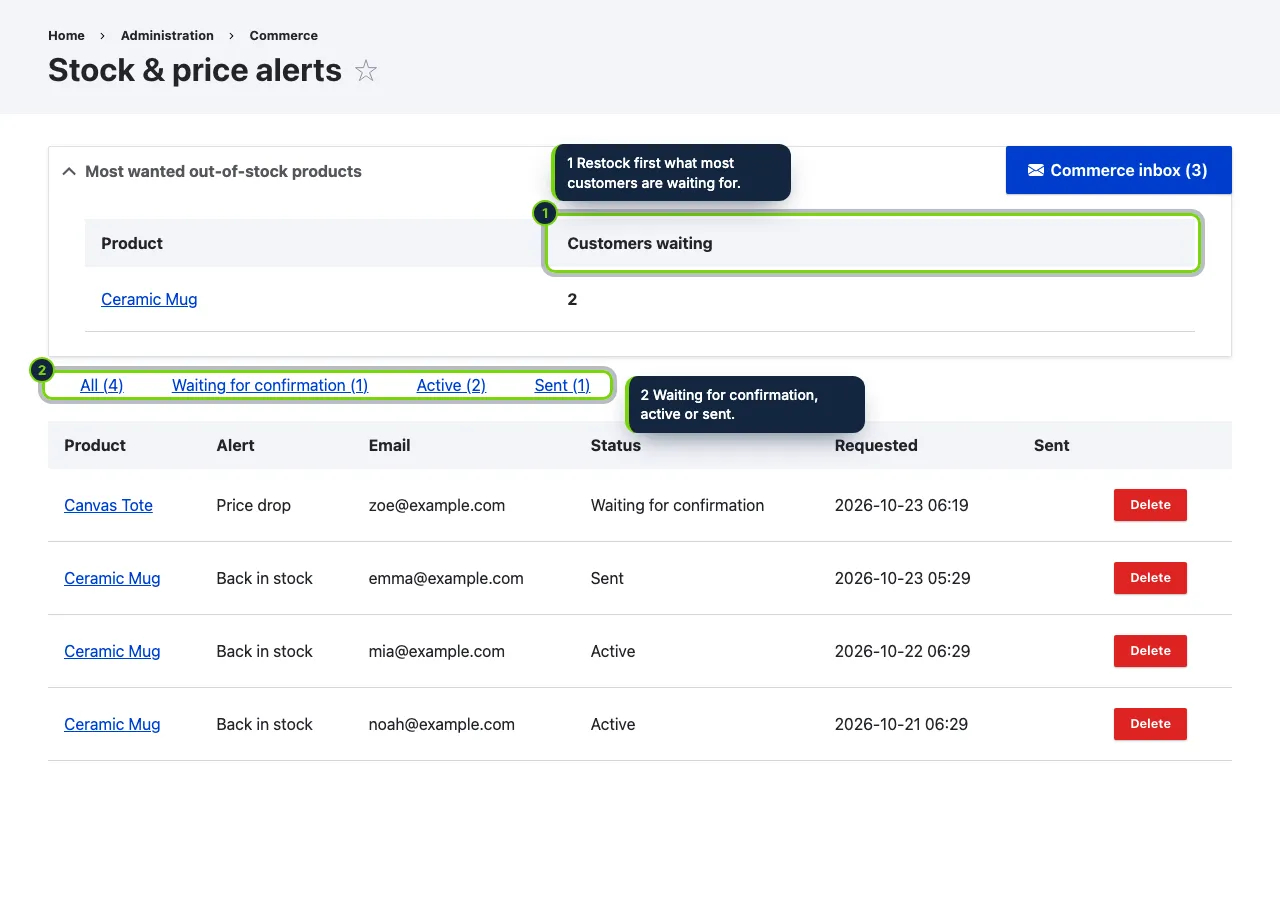Click the requested date 2026-10-23 05:29
Viewport: 1280px width, 900px height.
pos(902,578)
